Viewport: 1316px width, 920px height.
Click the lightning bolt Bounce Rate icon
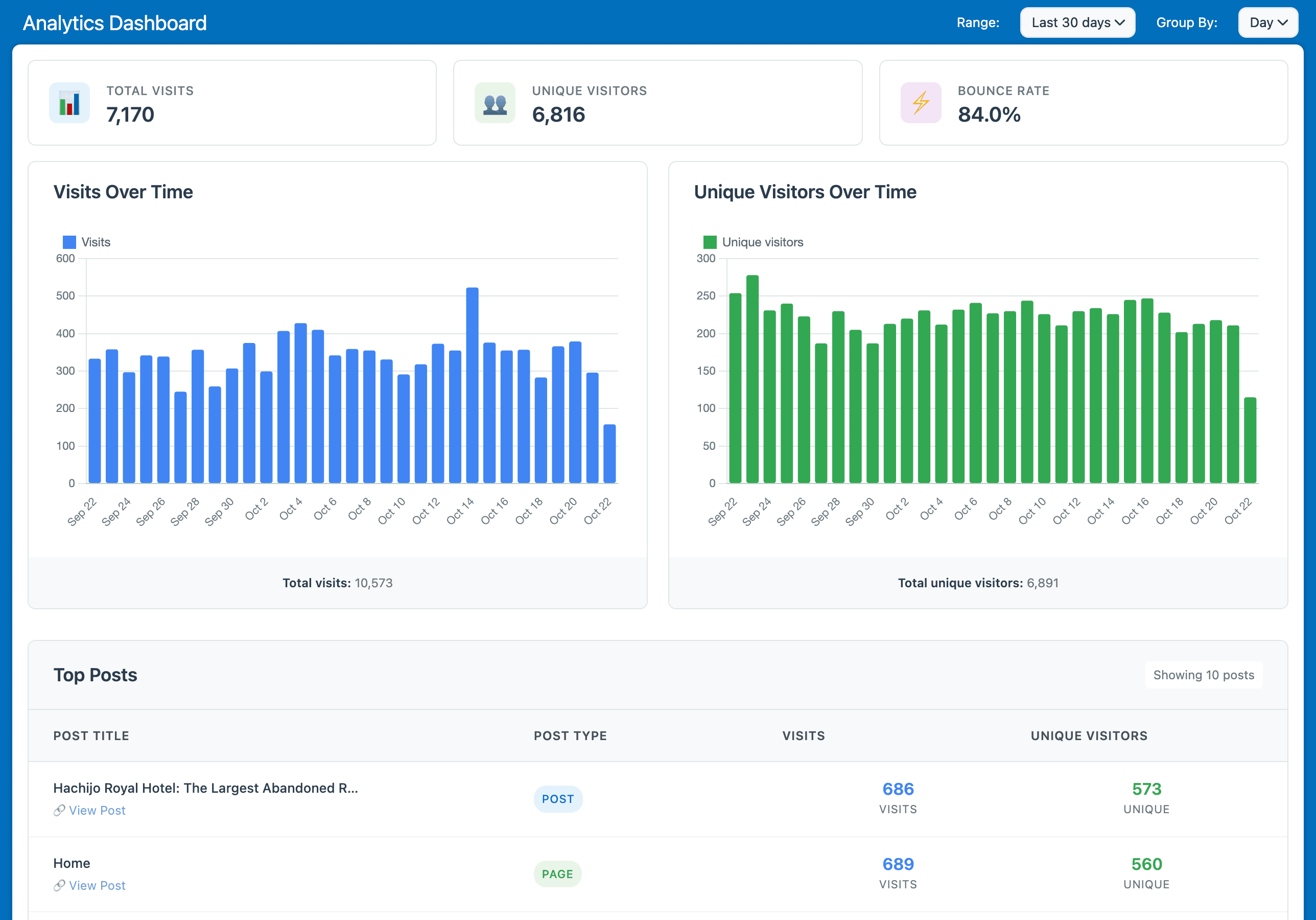tap(921, 103)
